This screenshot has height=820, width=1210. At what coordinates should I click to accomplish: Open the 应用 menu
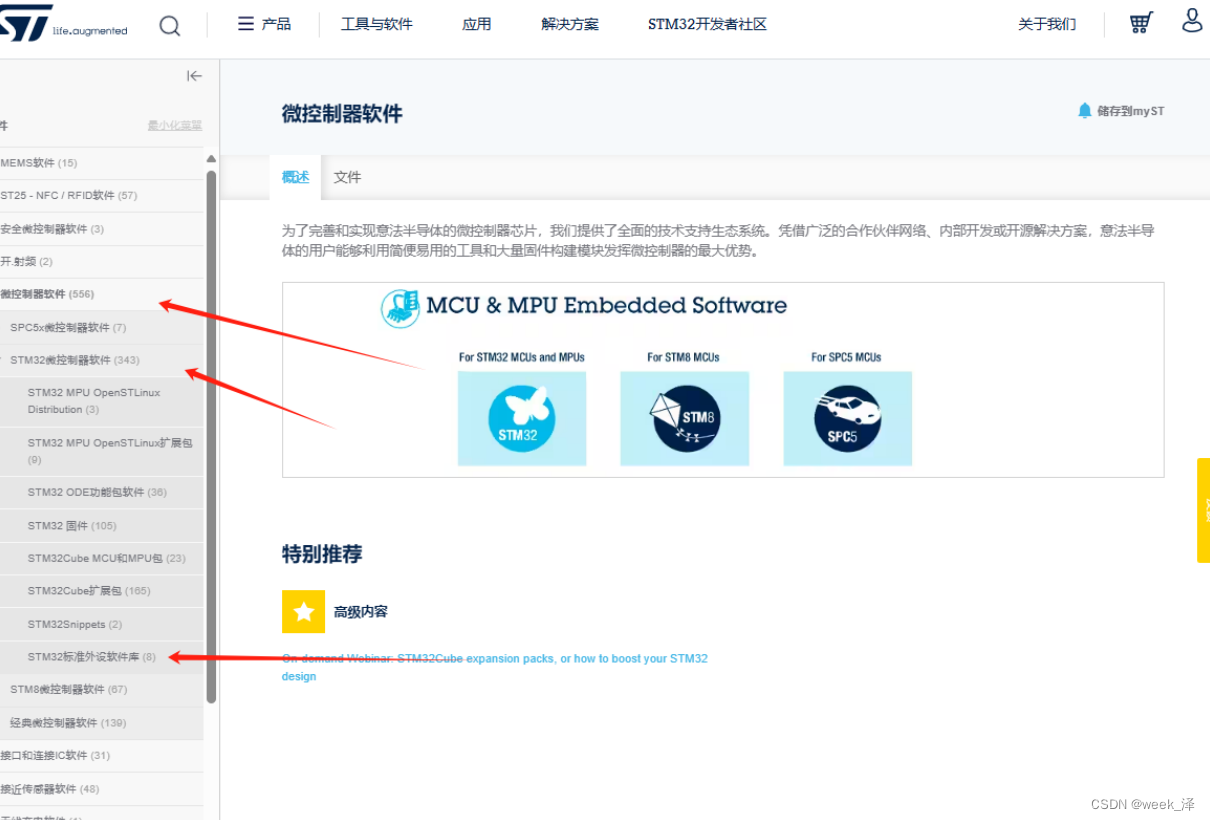477,24
